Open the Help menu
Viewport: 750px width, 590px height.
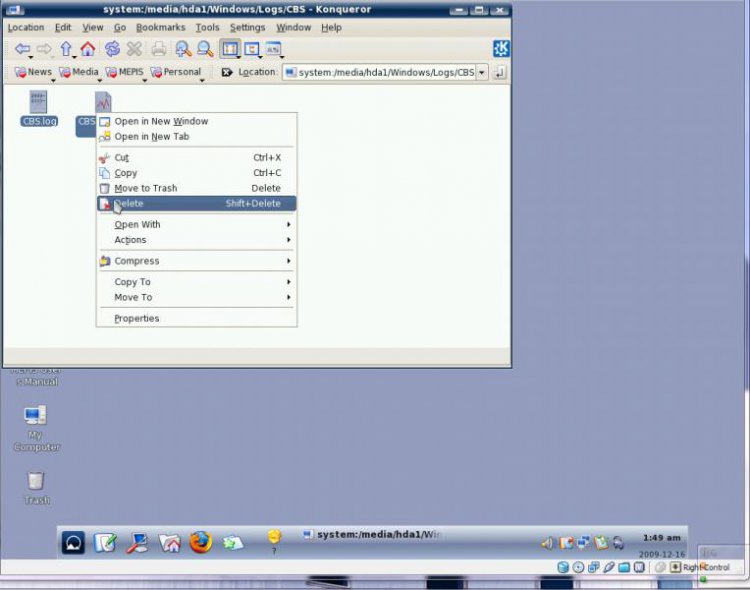tap(331, 28)
